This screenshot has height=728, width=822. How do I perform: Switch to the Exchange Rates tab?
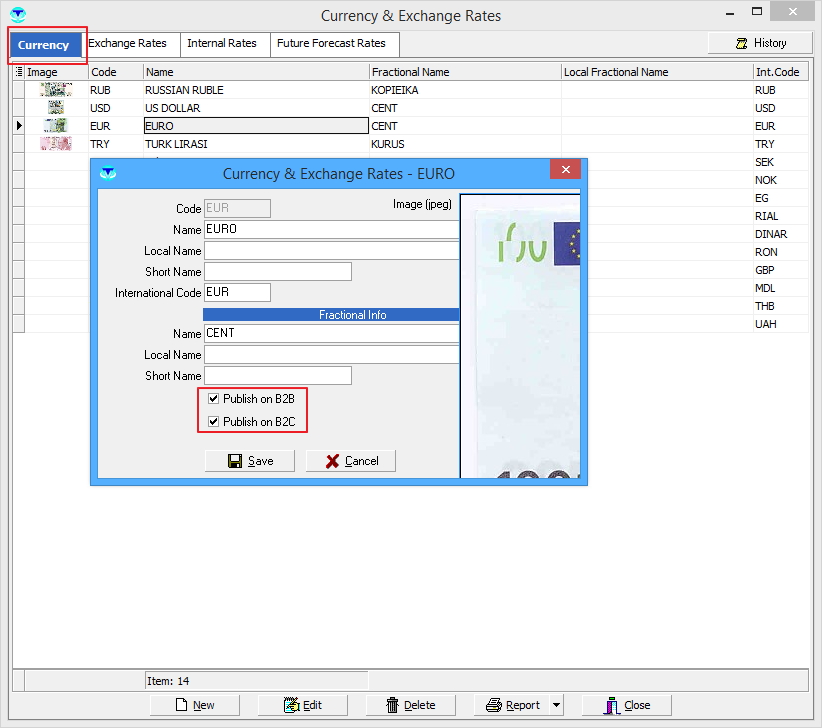[x=127, y=44]
